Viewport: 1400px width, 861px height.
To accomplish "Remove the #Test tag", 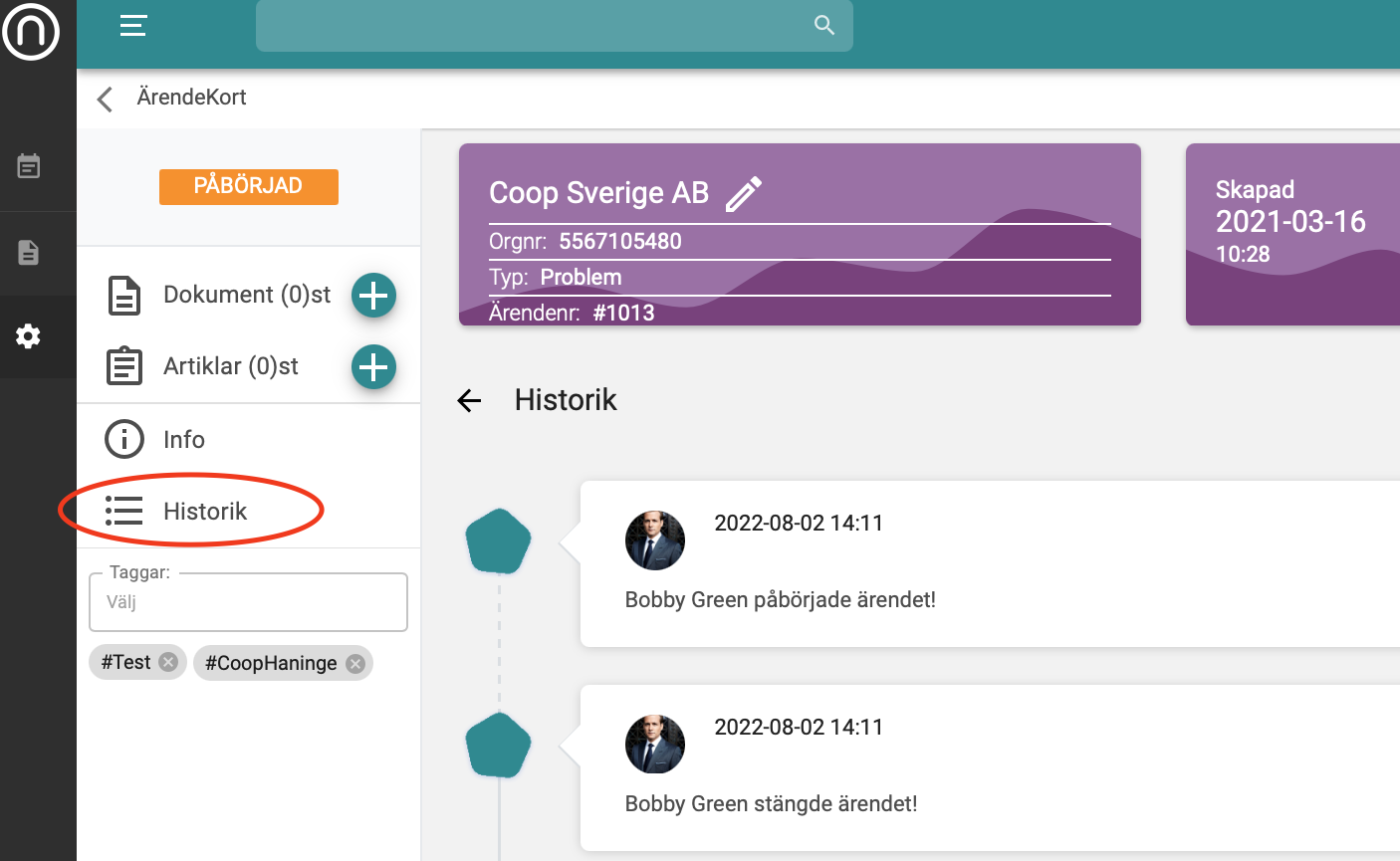I will coord(168,663).
